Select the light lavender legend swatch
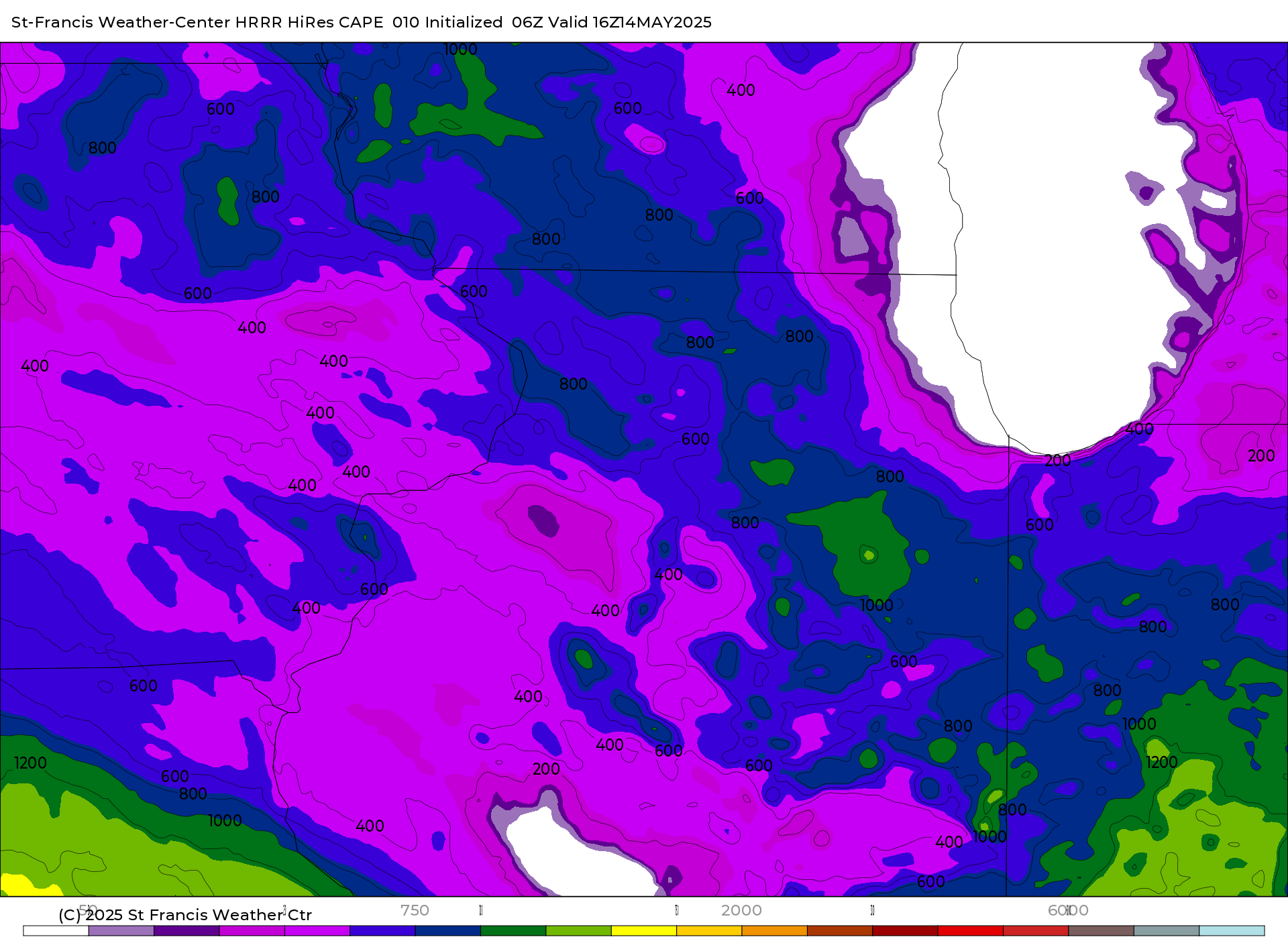 click(x=121, y=931)
